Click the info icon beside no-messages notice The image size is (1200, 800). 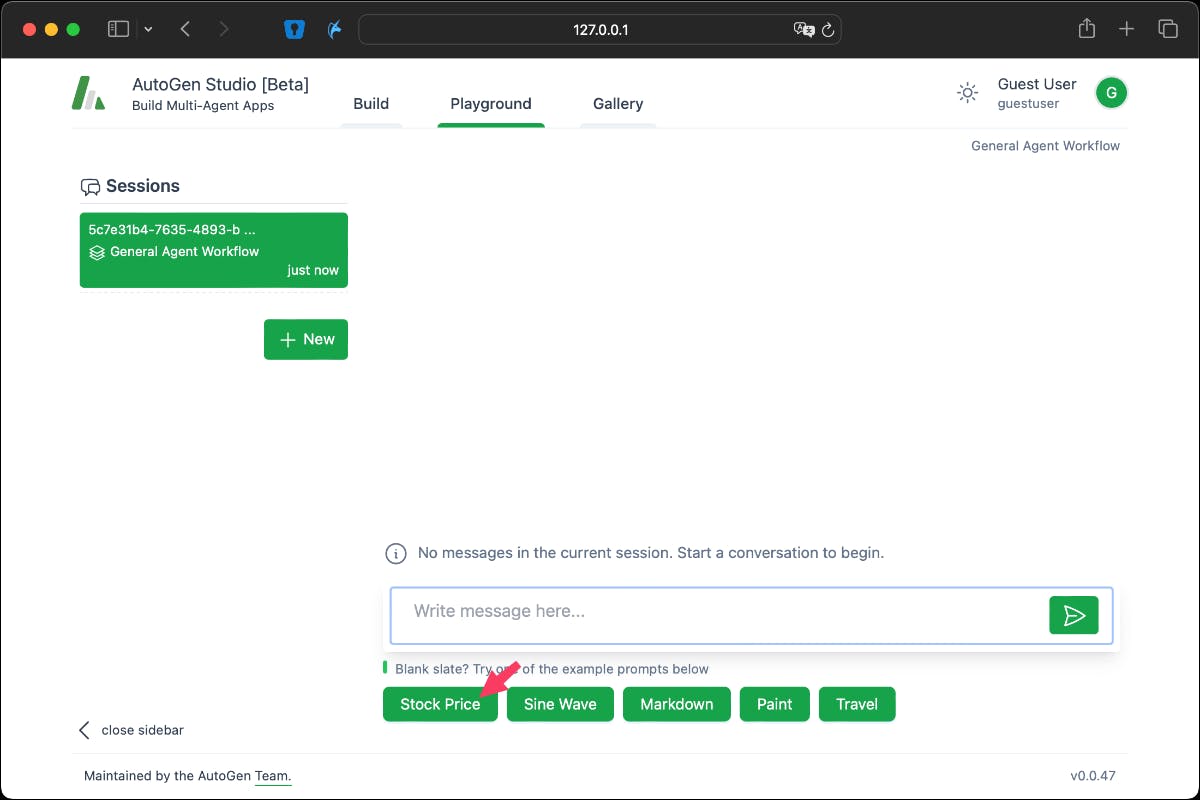(x=396, y=553)
